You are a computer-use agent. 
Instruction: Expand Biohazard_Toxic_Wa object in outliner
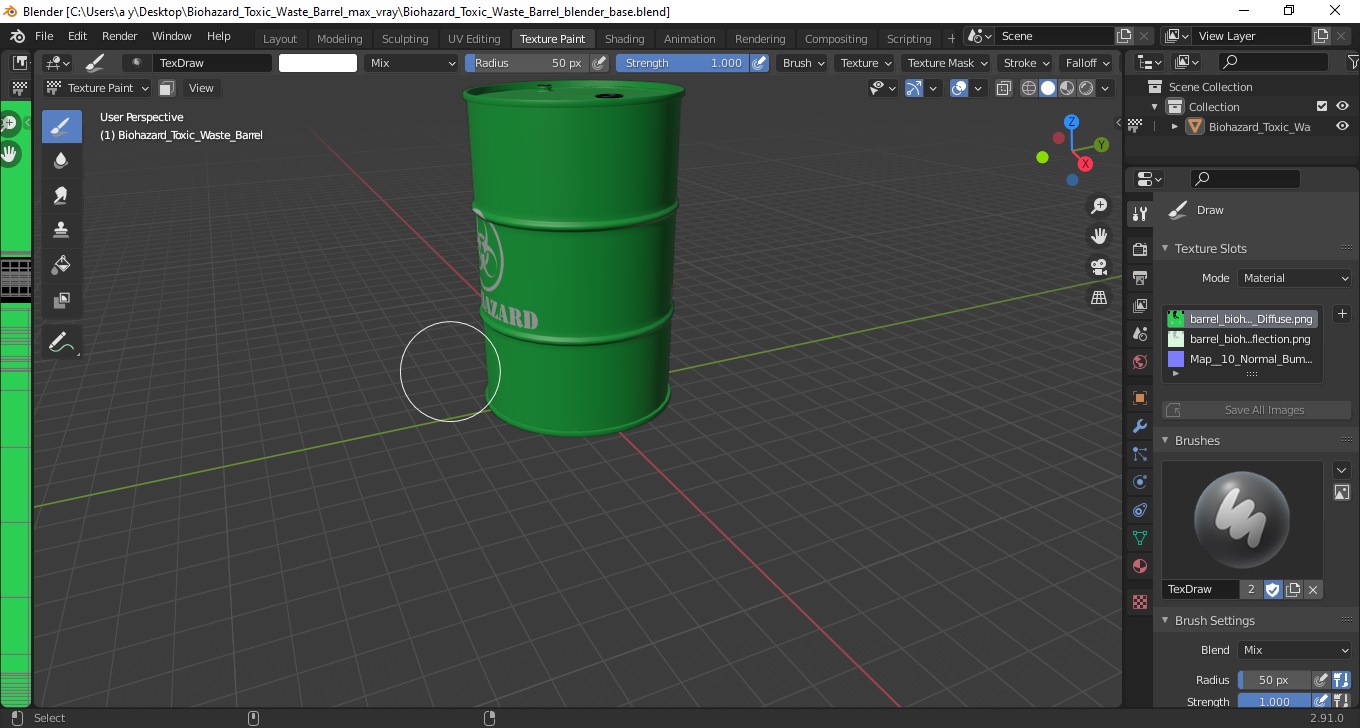coord(1175,127)
